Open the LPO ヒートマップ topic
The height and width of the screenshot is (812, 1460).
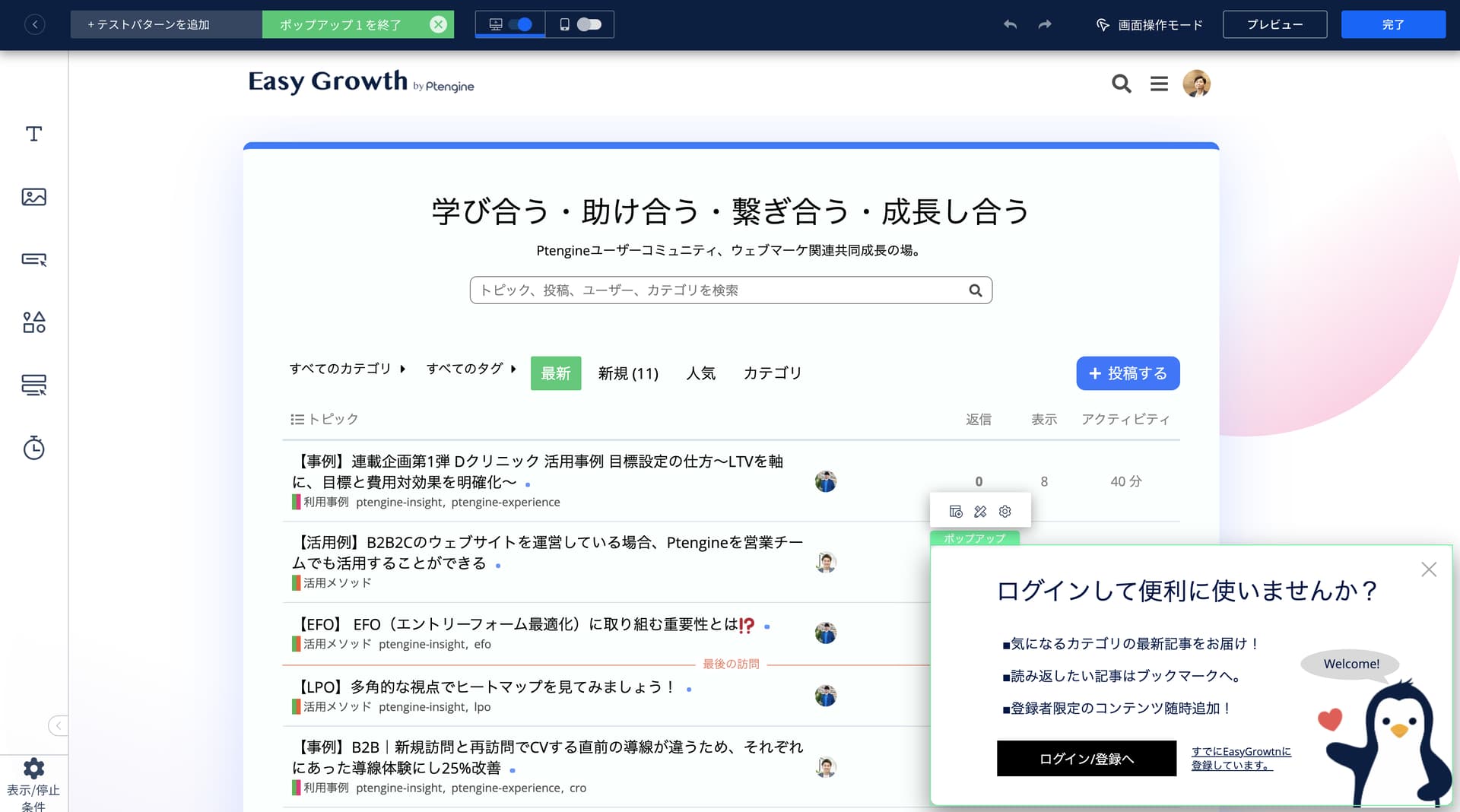point(484,687)
